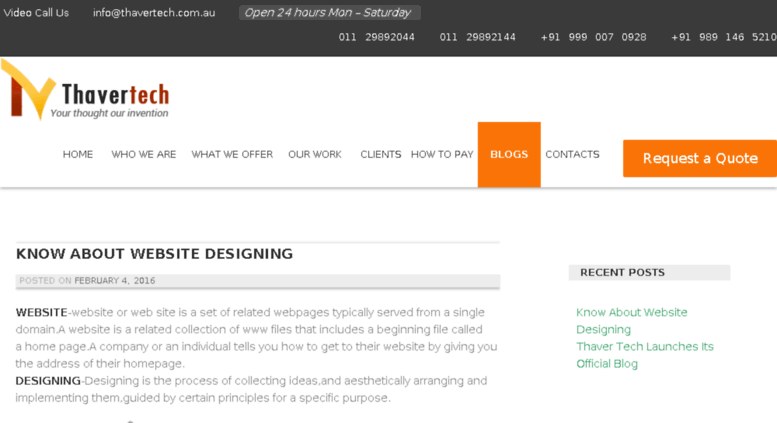Open the CONTACTS page

tap(572, 155)
